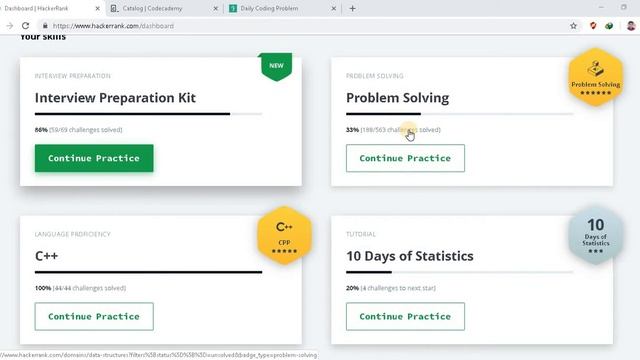Click the '86%' challenges solved text
This screenshot has width=640, height=360.
78,130
